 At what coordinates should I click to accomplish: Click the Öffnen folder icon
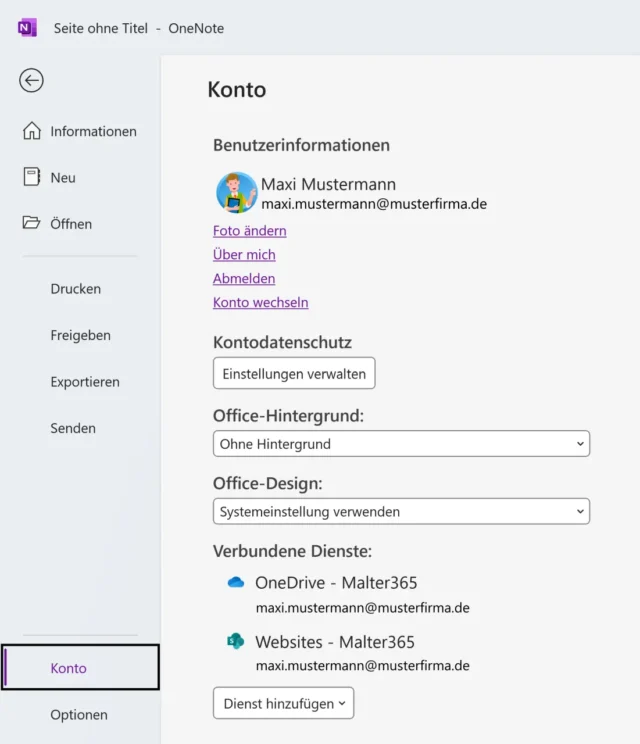[32, 223]
